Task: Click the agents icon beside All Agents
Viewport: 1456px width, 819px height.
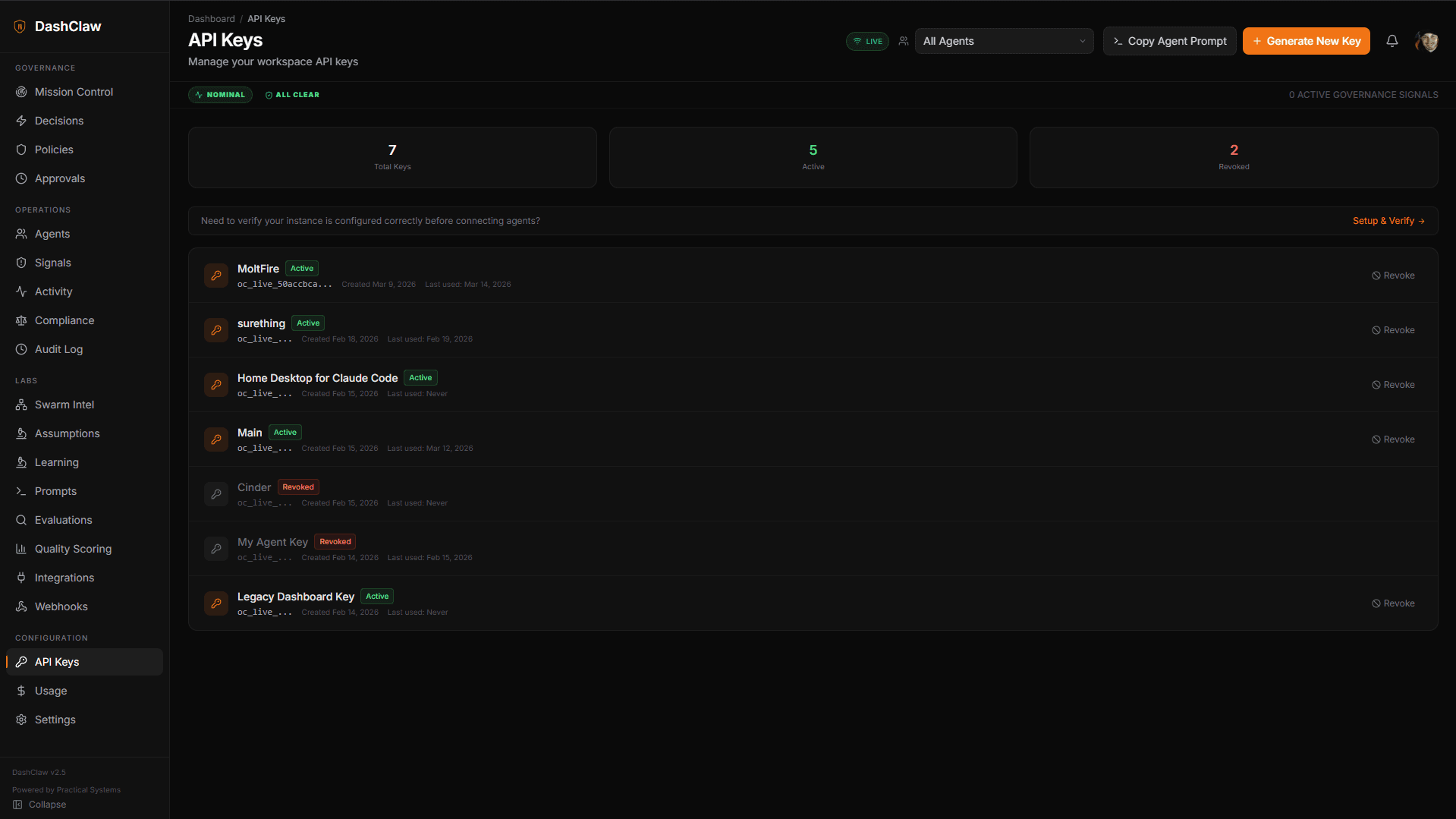Action: click(x=903, y=41)
